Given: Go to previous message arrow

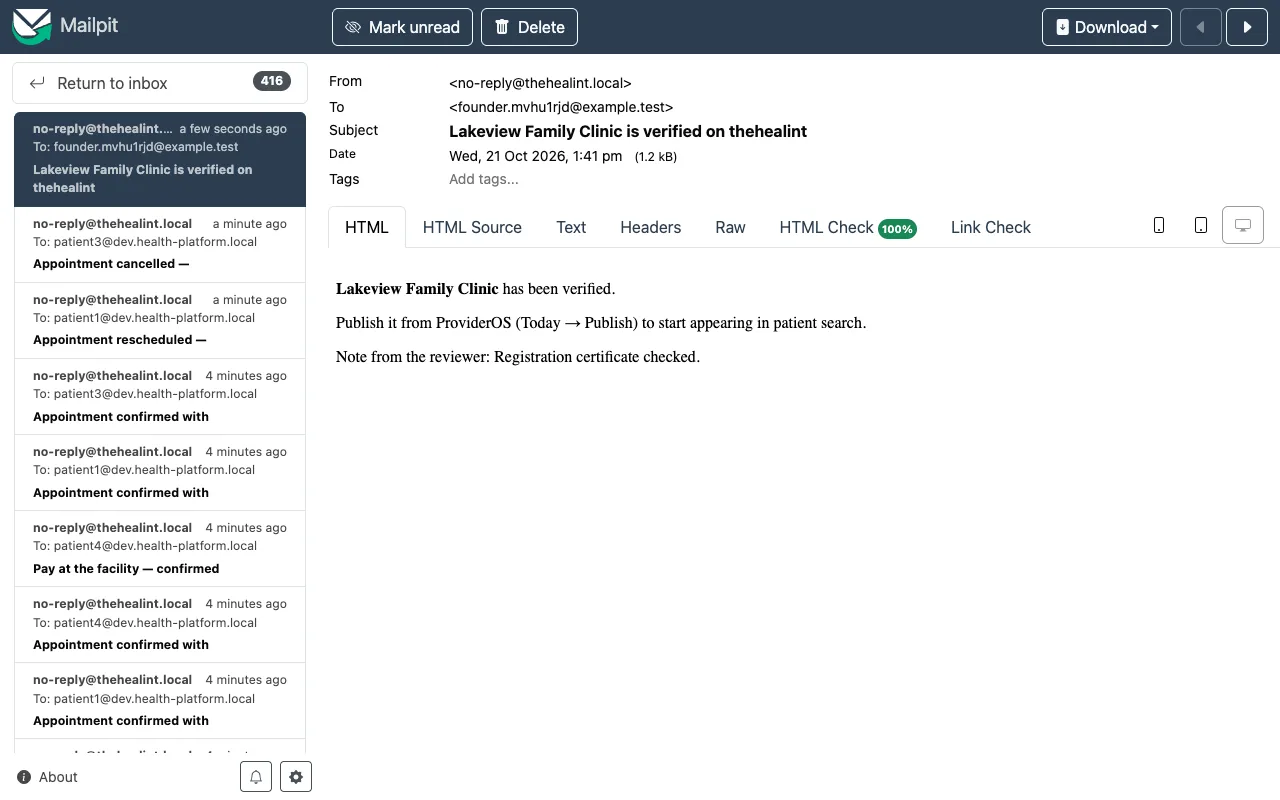Looking at the screenshot, I should click(x=1201, y=27).
